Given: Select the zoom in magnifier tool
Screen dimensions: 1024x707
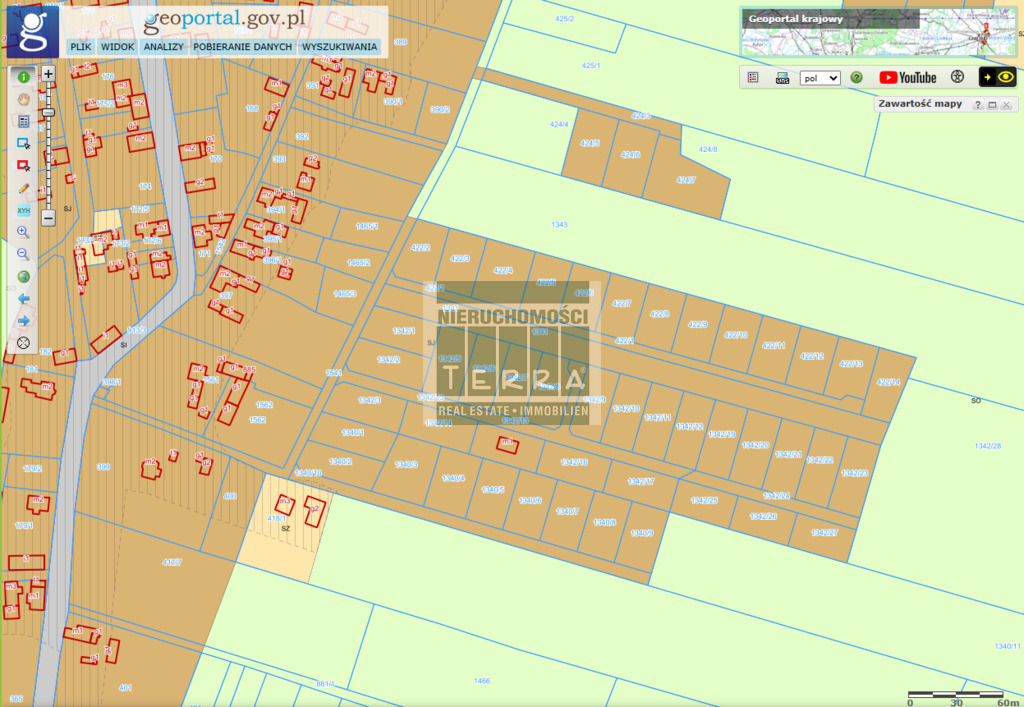Looking at the screenshot, I should (24, 232).
